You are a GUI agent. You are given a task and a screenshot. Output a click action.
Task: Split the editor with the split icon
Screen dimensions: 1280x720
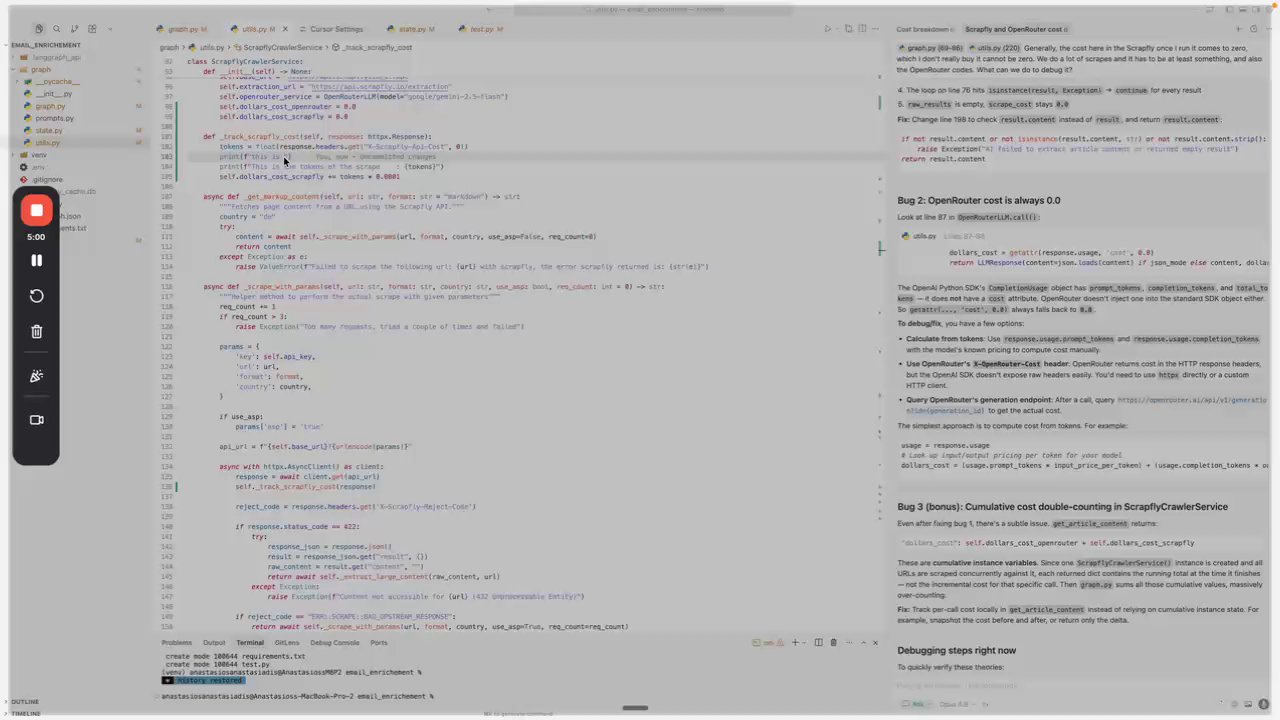click(862, 29)
